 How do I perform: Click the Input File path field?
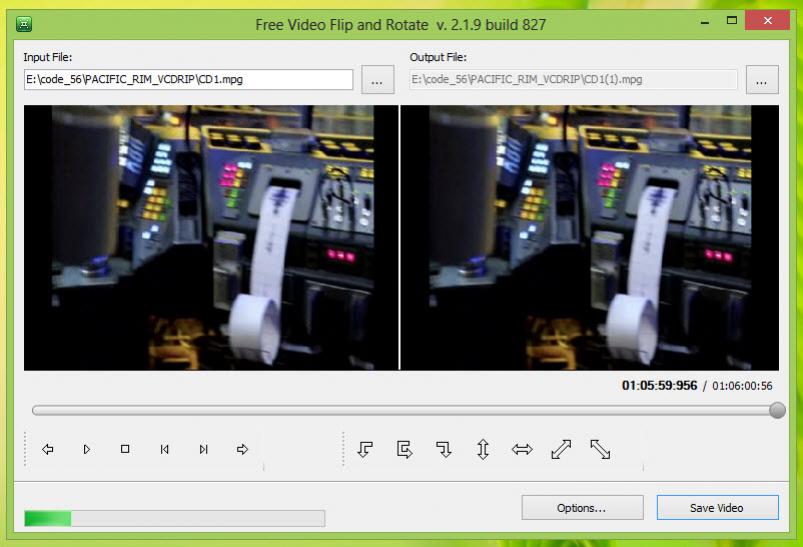tap(188, 79)
